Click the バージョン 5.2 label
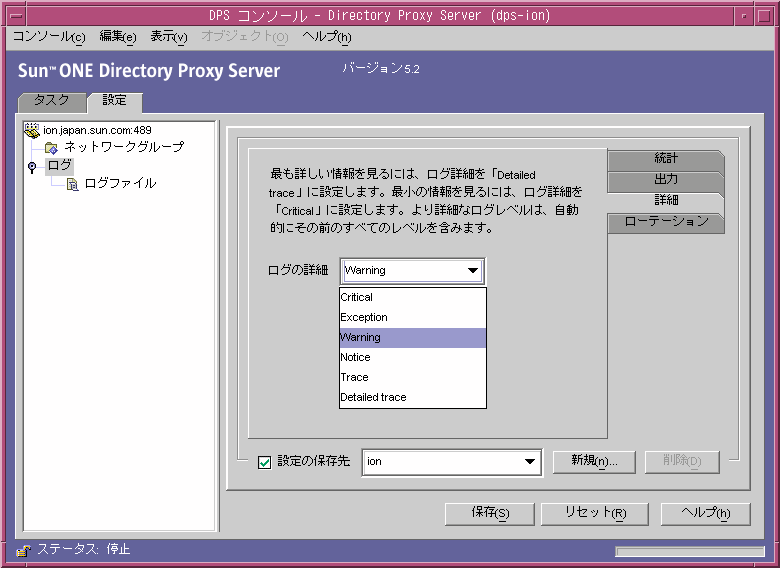 [x=381, y=69]
